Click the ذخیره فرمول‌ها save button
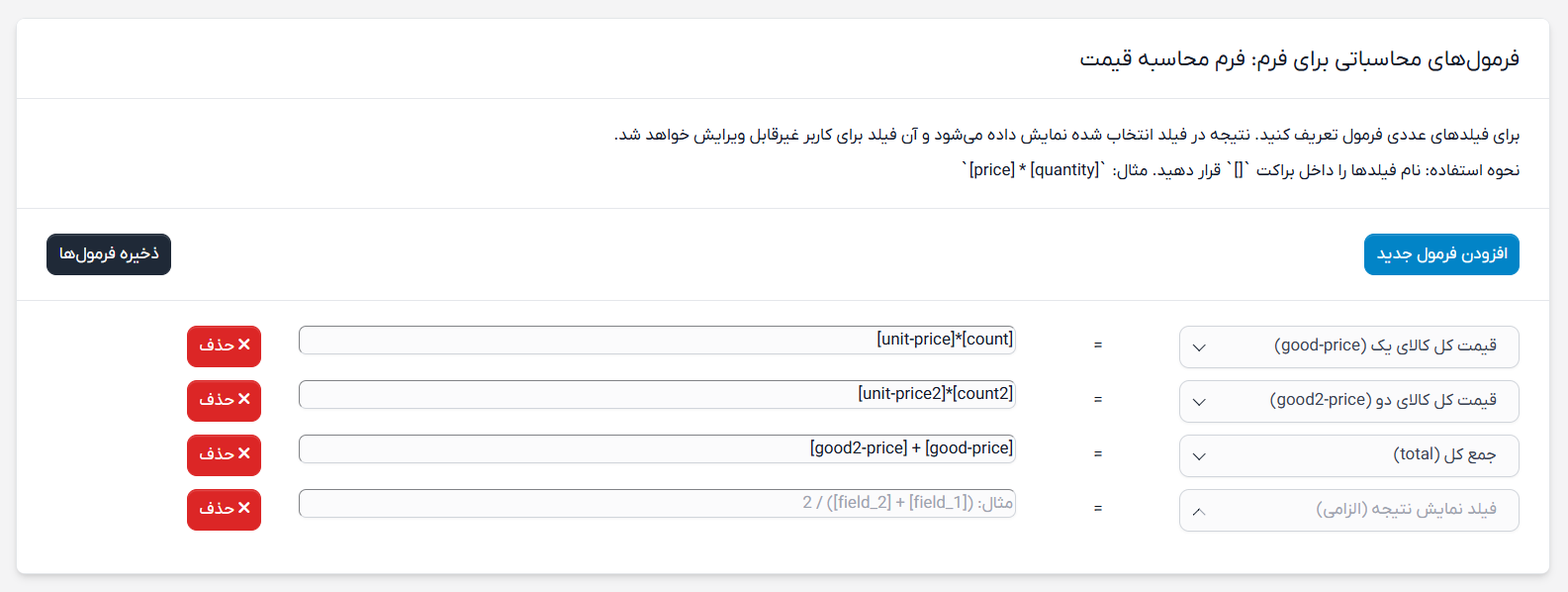Viewport: 1568px width, 592px height. [108, 254]
